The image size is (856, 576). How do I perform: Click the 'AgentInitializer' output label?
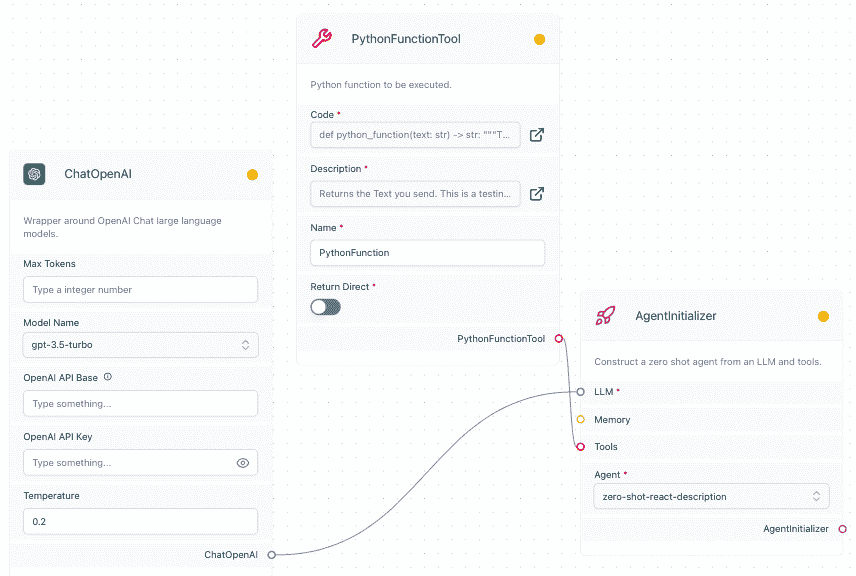click(796, 529)
